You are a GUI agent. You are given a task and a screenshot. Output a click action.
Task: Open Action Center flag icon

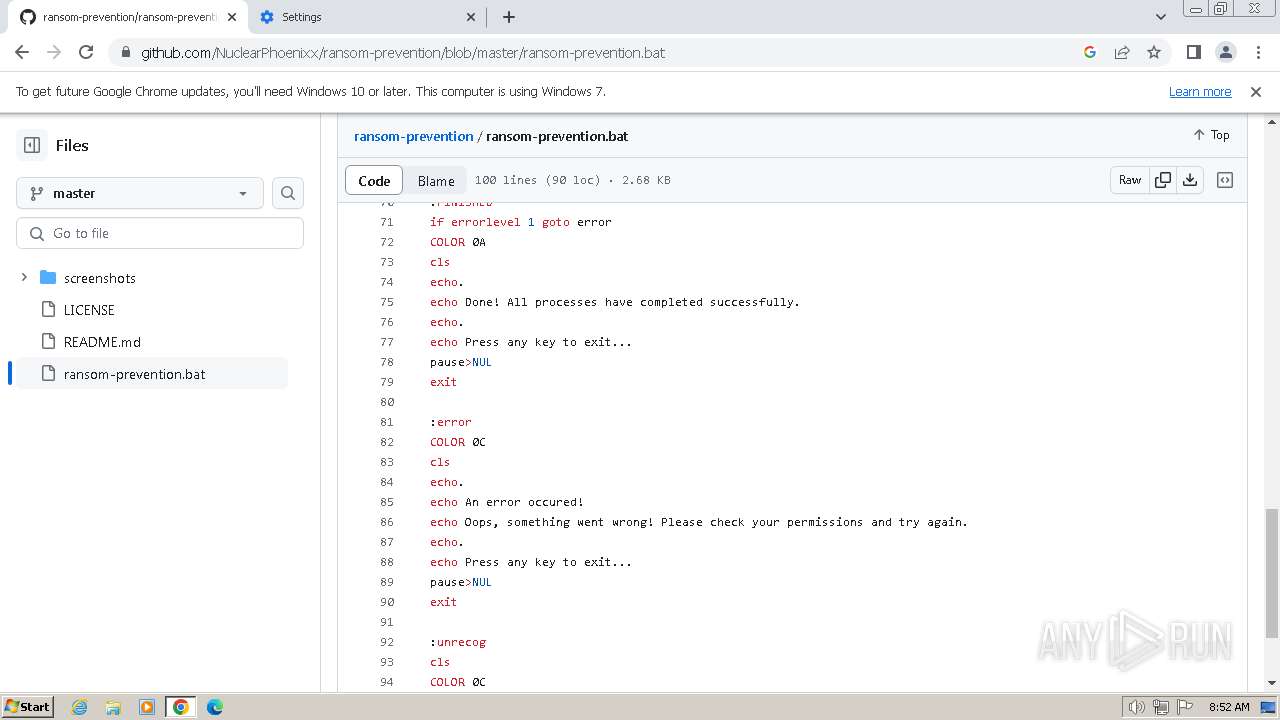tap(1184, 707)
